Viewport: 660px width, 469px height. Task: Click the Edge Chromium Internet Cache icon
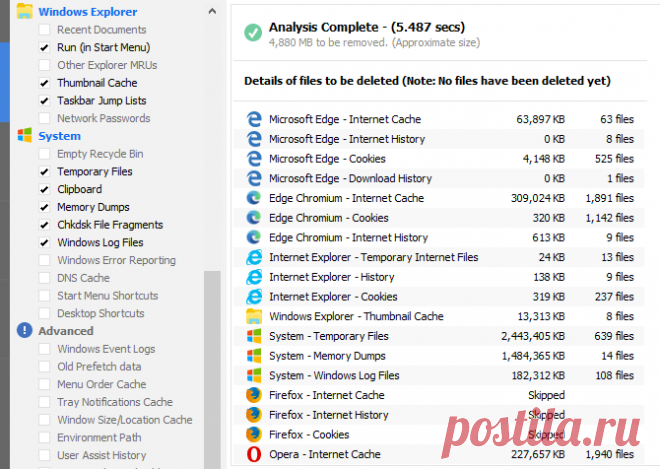[254, 198]
